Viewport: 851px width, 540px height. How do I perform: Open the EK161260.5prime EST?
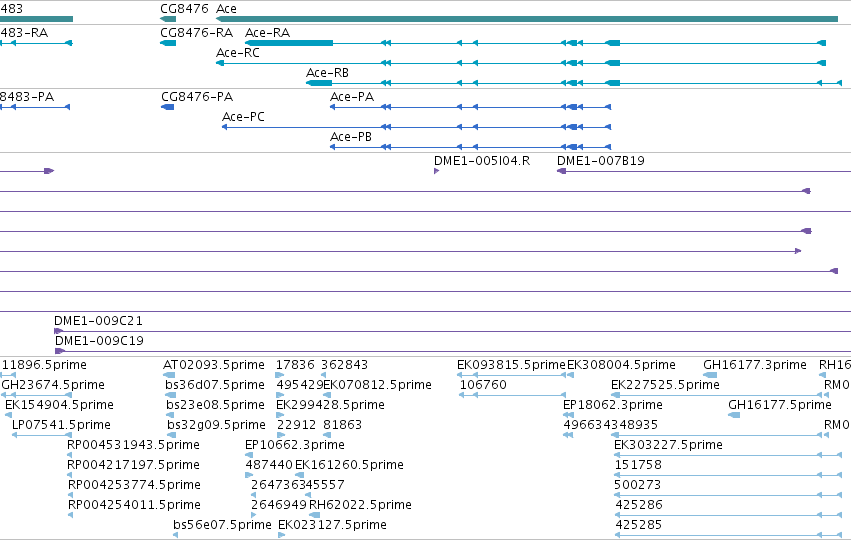[x=350, y=465]
